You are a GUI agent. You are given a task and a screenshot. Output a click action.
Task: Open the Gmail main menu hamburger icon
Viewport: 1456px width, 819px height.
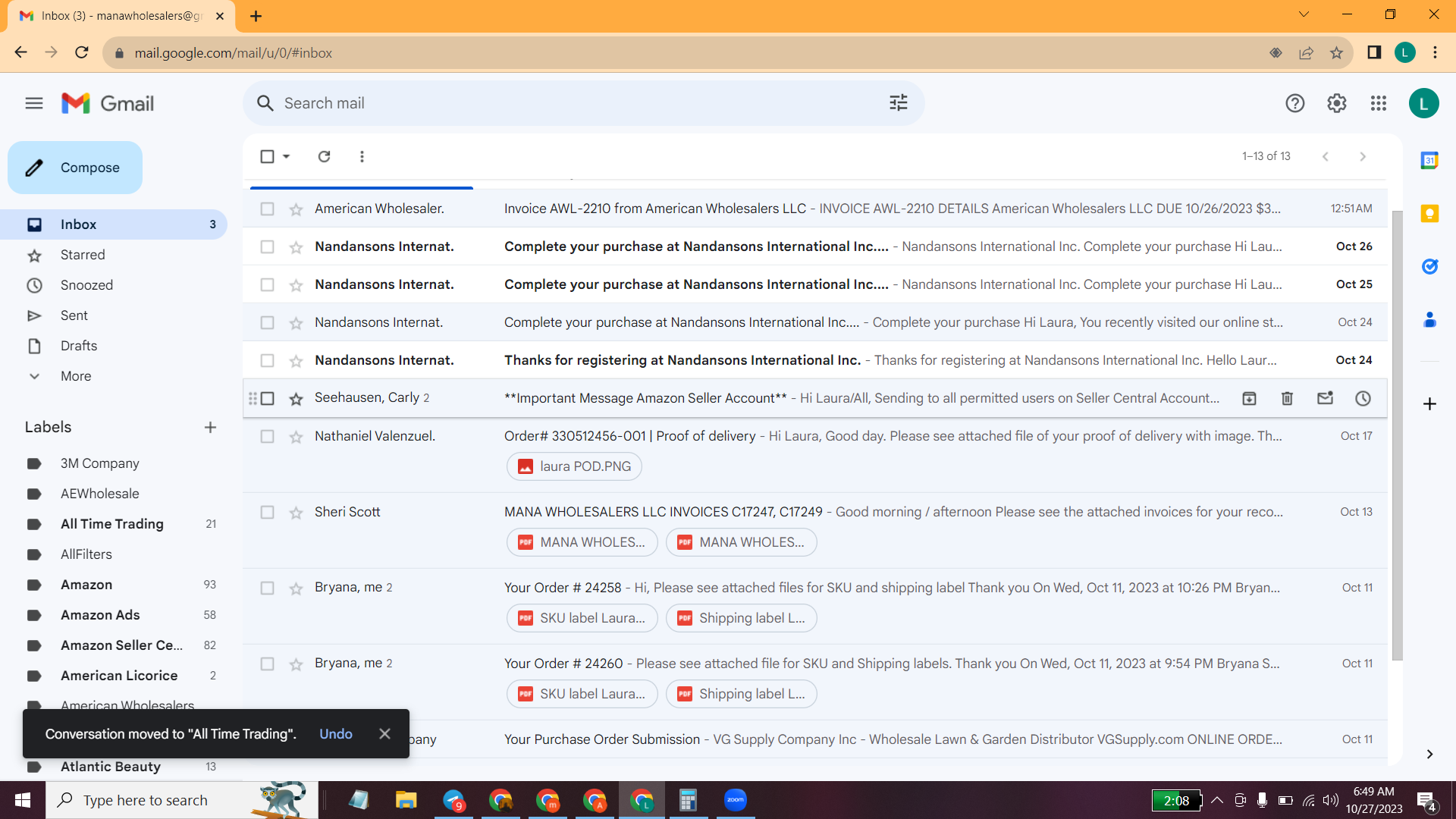(34, 103)
